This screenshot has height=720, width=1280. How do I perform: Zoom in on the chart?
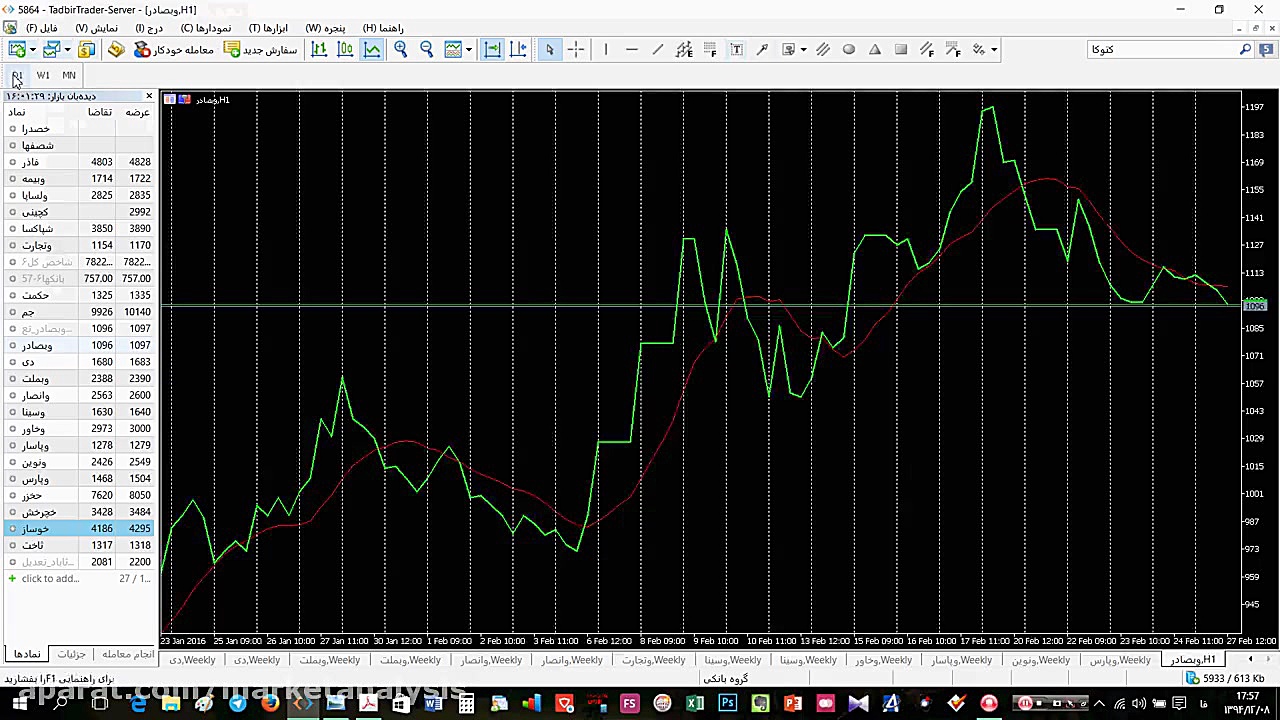click(400, 49)
